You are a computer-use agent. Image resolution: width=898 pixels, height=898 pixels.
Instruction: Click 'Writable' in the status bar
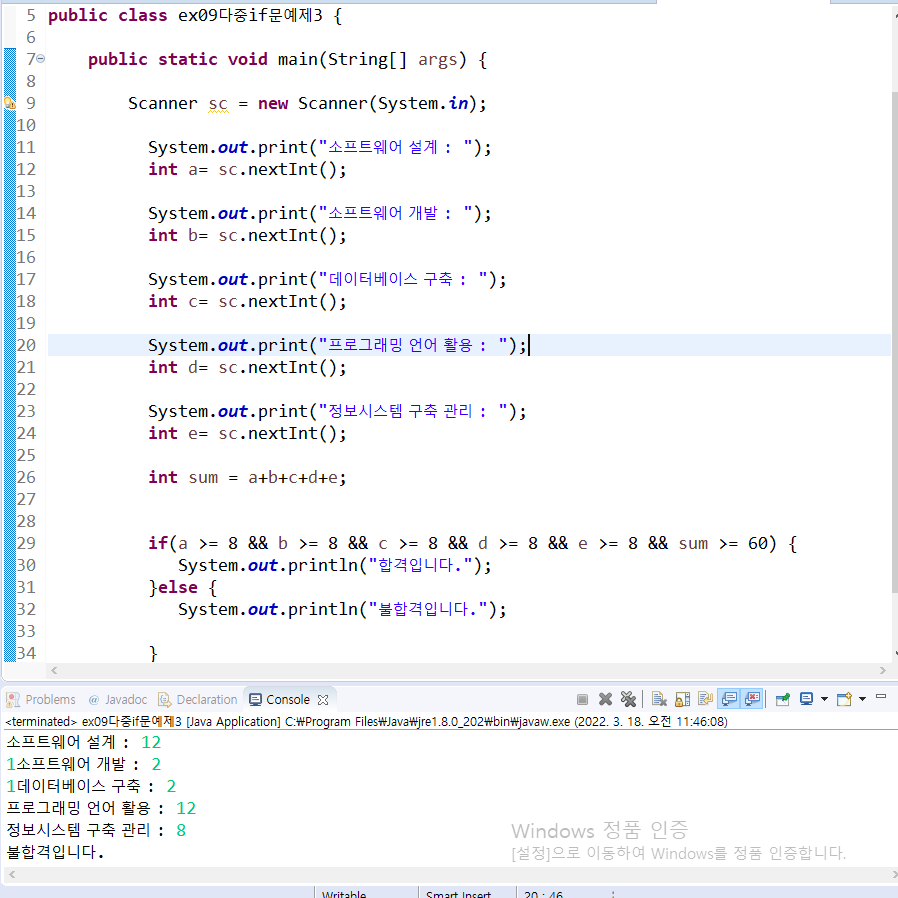pos(344,893)
